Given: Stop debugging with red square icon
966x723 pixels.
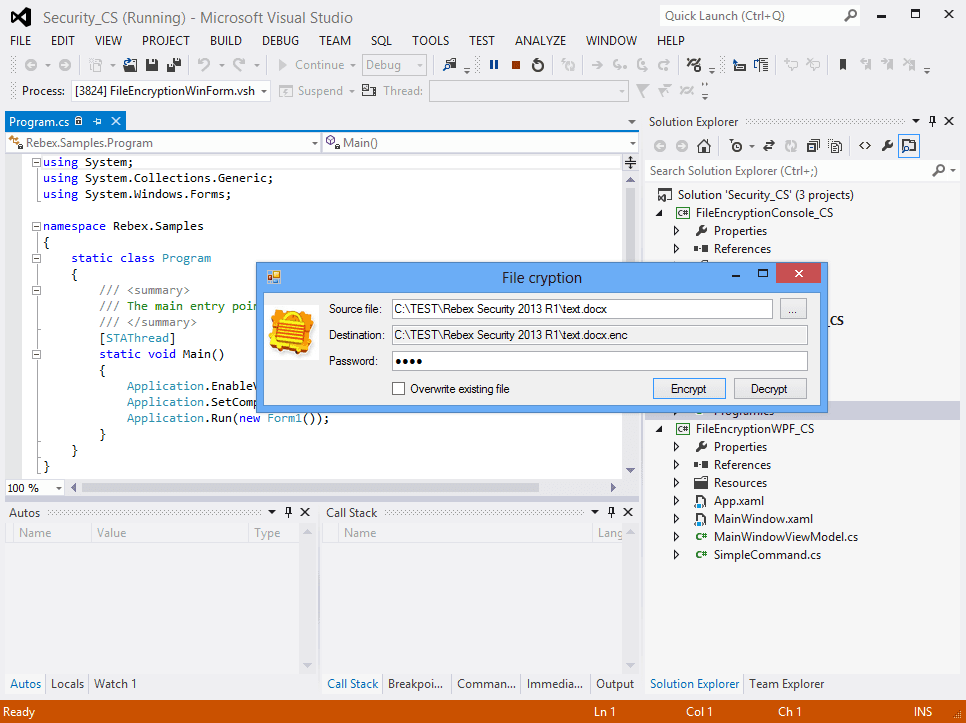Looking at the screenshot, I should [x=516, y=65].
